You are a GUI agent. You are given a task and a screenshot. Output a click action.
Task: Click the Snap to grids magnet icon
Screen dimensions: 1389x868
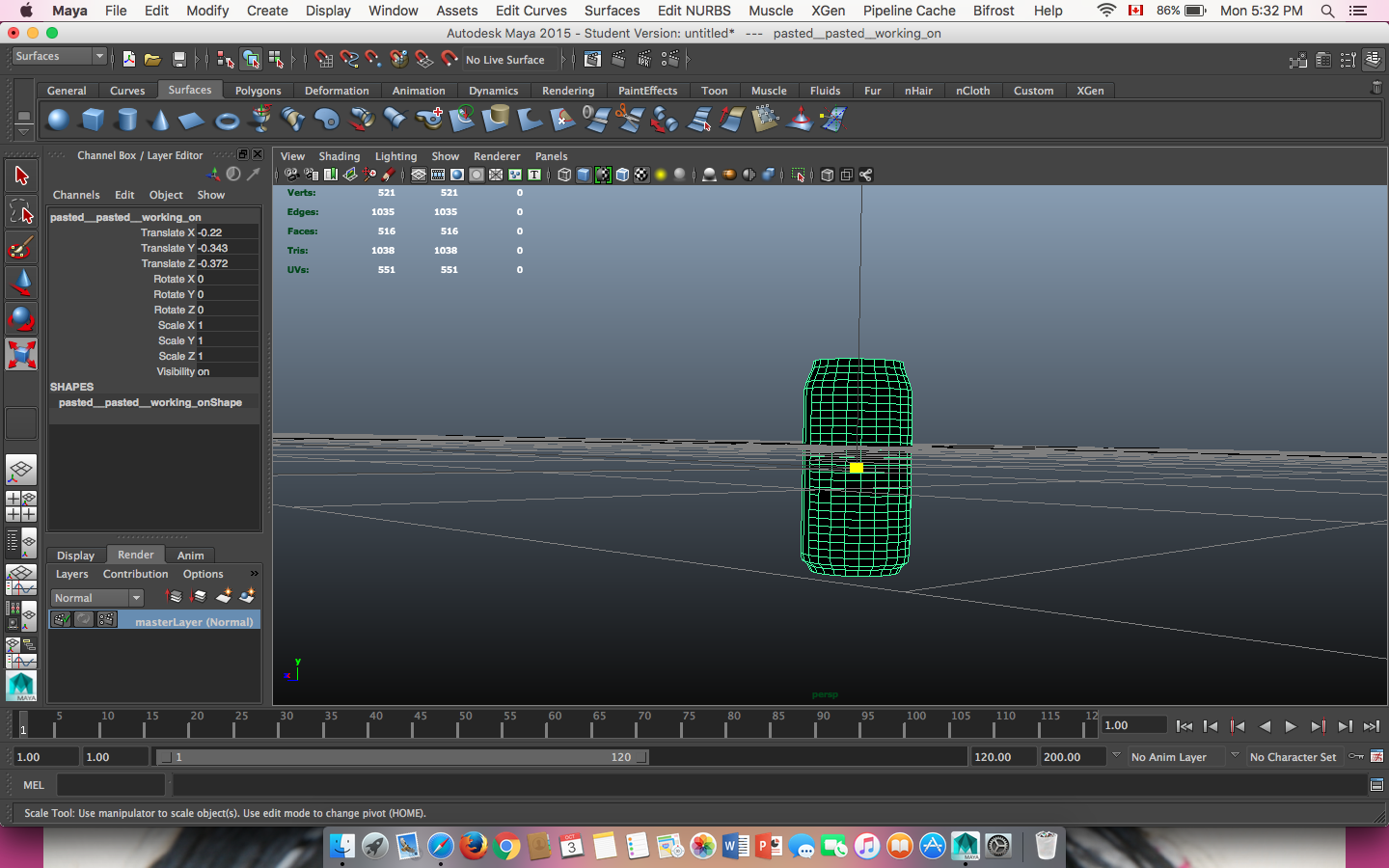pos(323,60)
